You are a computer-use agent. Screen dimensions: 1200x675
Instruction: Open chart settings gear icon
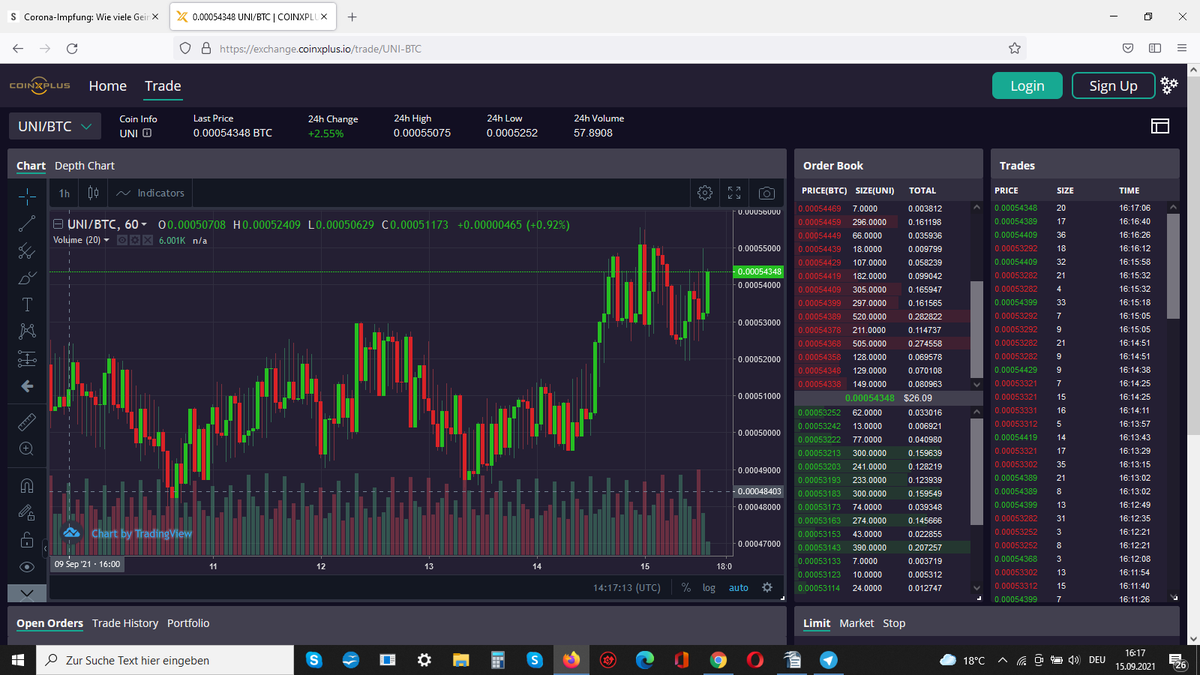pyautogui.click(x=705, y=193)
